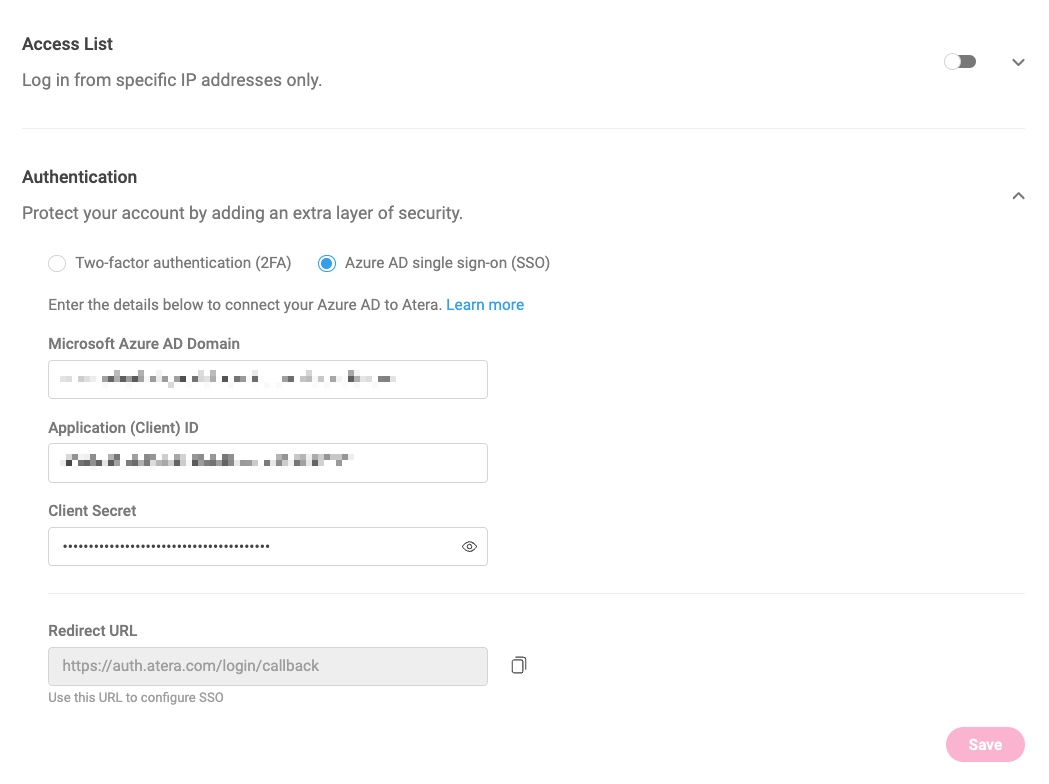This screenshot has width=1049, height=784.
Task: Click the Save button
Action: point(985,745)
